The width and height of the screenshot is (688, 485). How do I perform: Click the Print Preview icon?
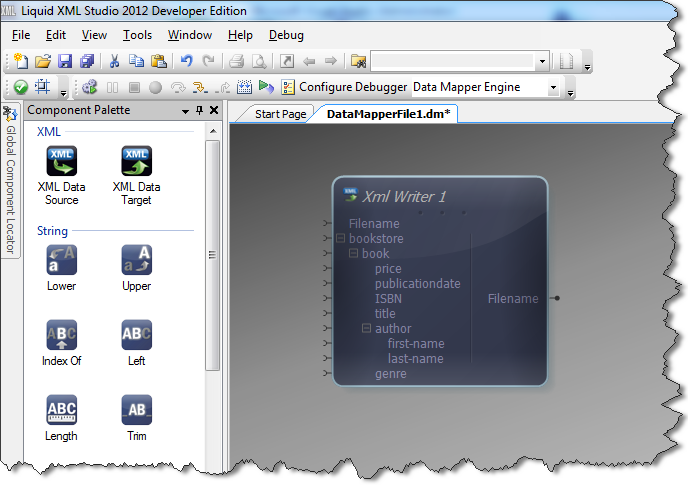[259, 61]
